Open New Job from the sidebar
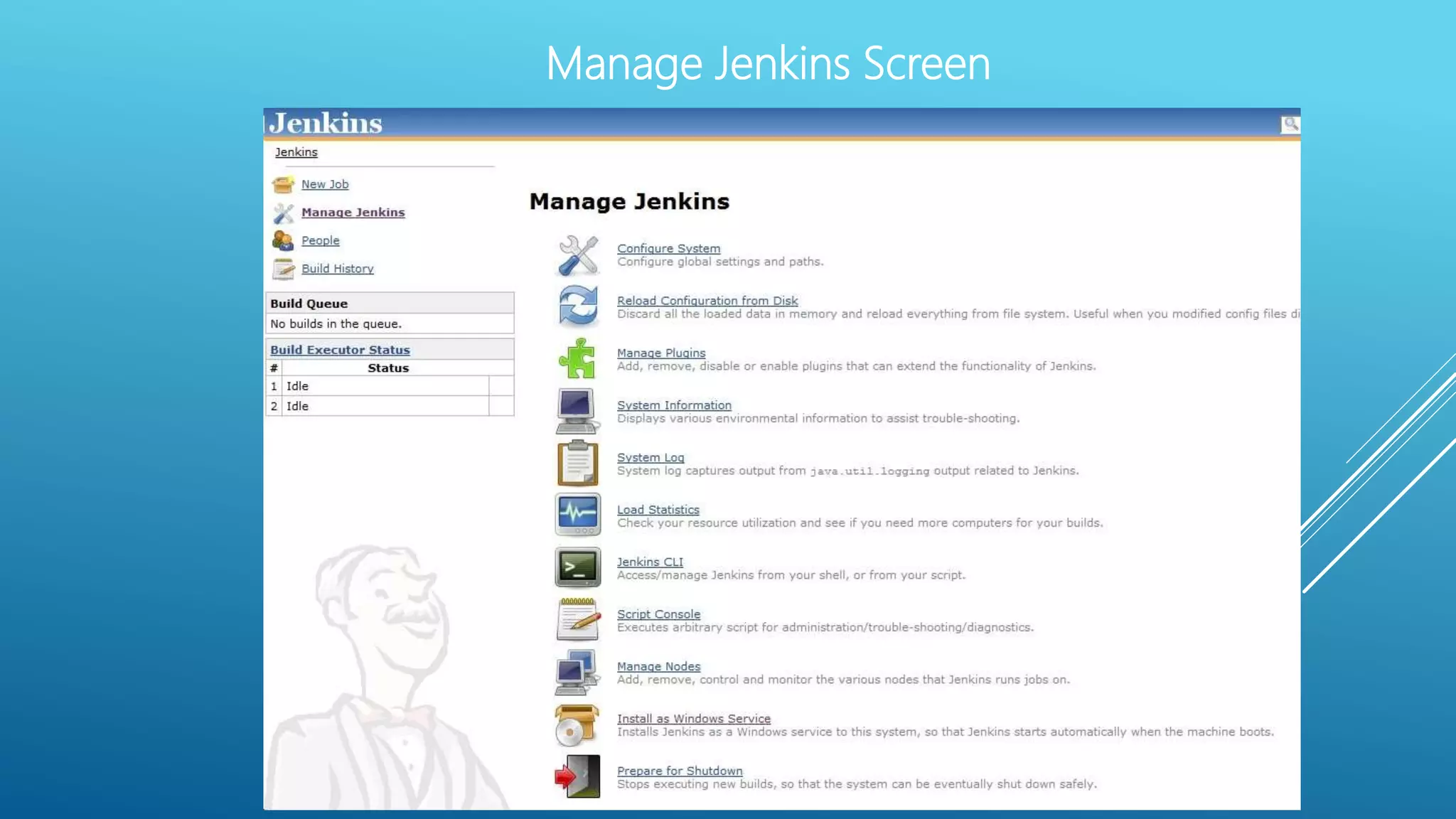1456x819 pixels. pos(325,184)
